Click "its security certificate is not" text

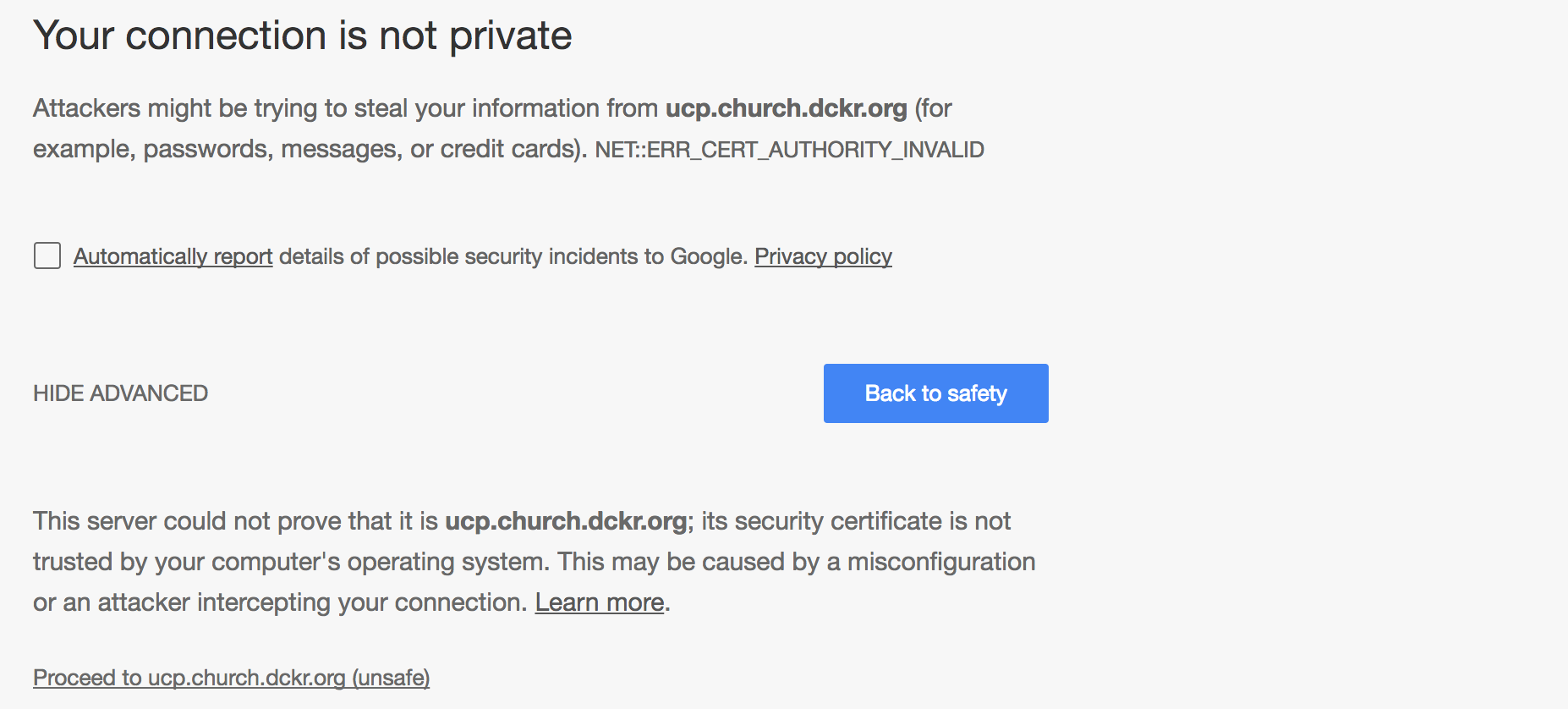[855, 521]
